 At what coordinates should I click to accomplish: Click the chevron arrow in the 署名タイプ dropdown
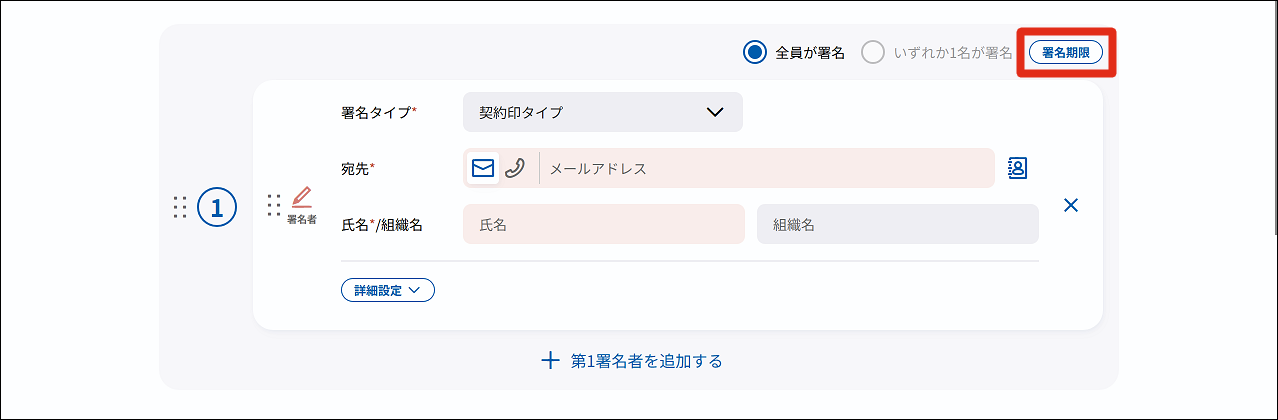tap(715, 112)
